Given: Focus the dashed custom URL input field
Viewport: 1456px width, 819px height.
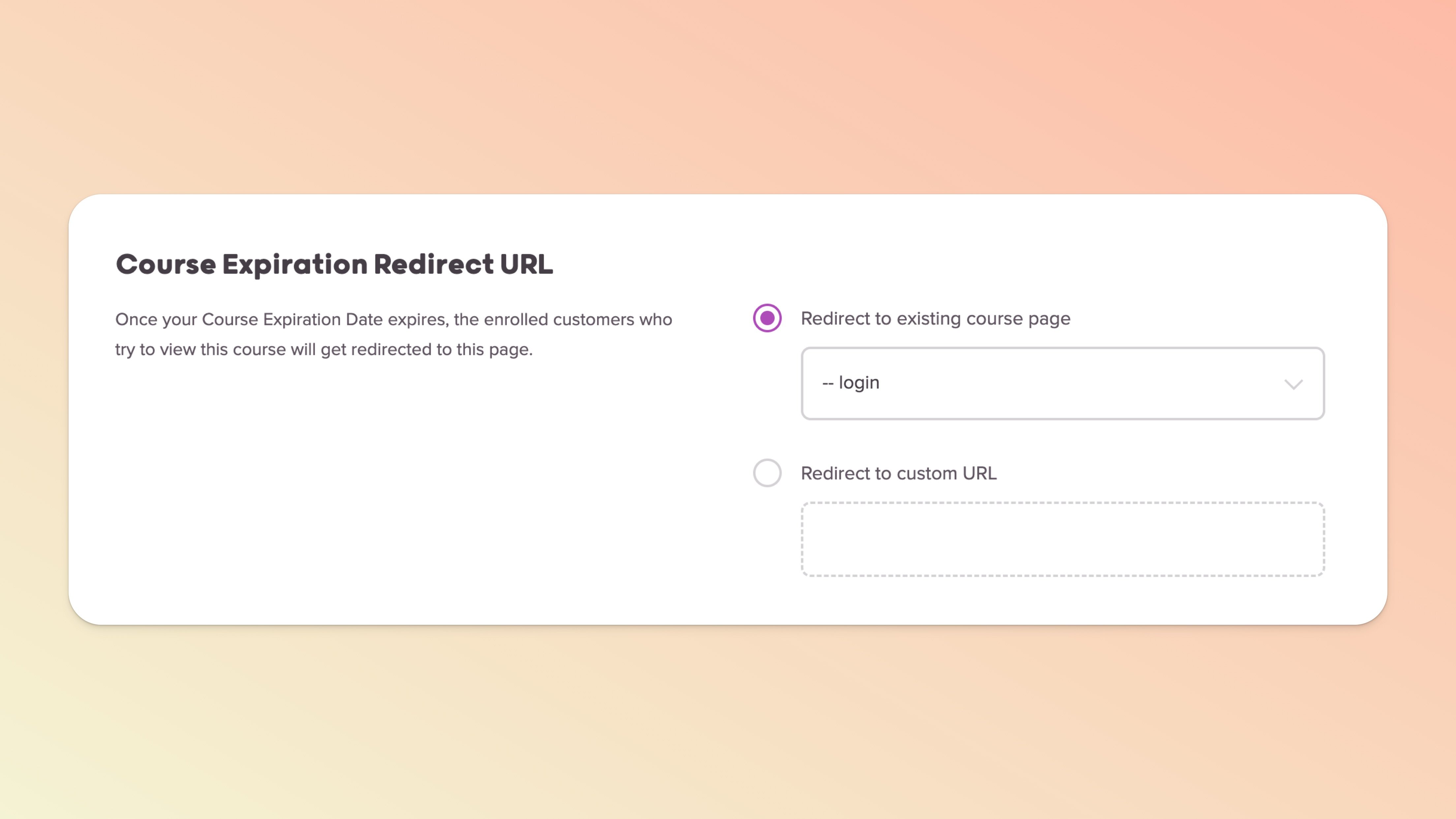Looking at the screenshot, I should coord(1062,539).
